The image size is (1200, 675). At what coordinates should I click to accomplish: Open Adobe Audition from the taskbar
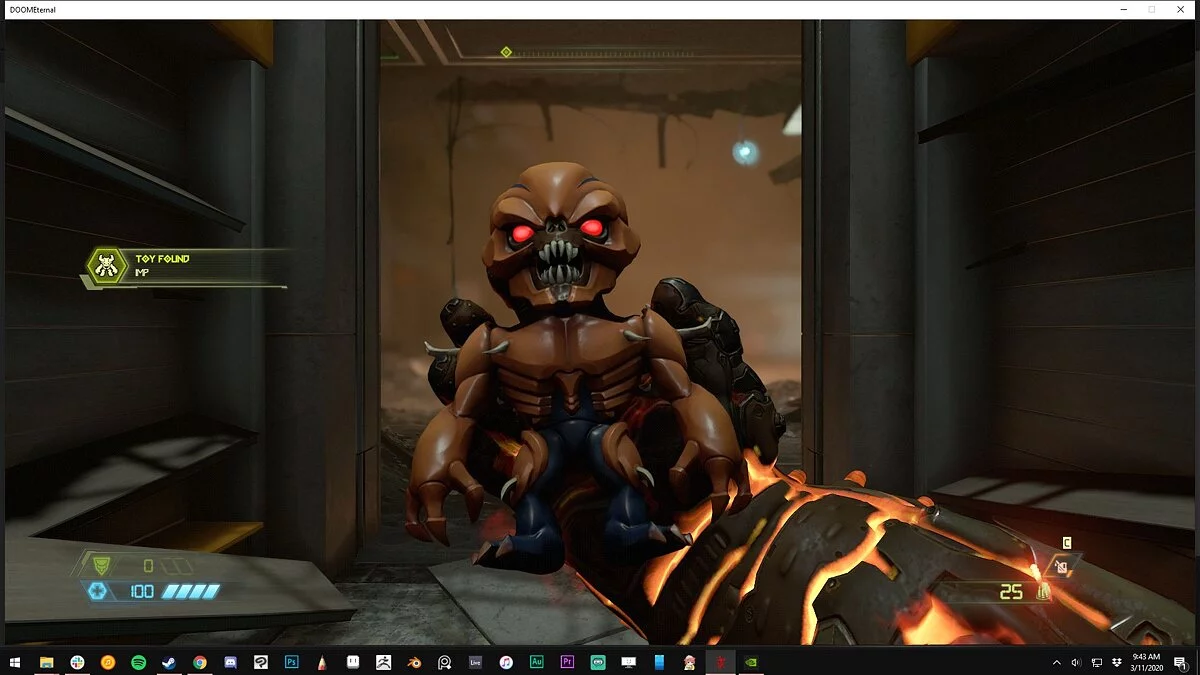(x=536, y=662)
